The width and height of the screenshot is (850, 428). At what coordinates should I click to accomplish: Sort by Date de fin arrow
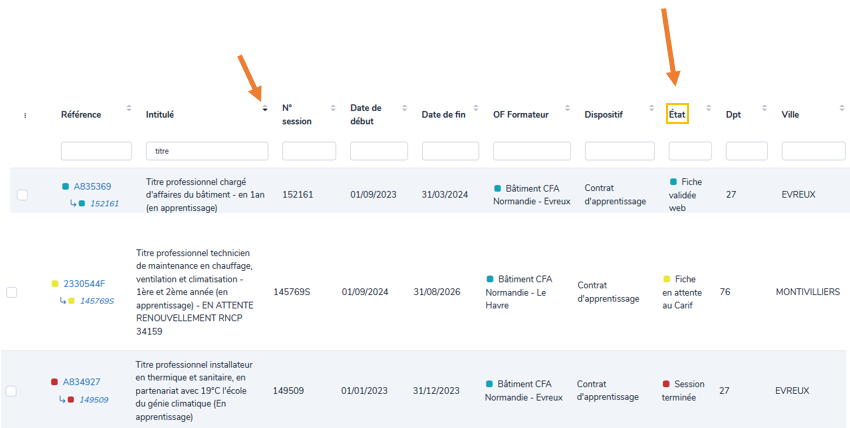point(476,108)
